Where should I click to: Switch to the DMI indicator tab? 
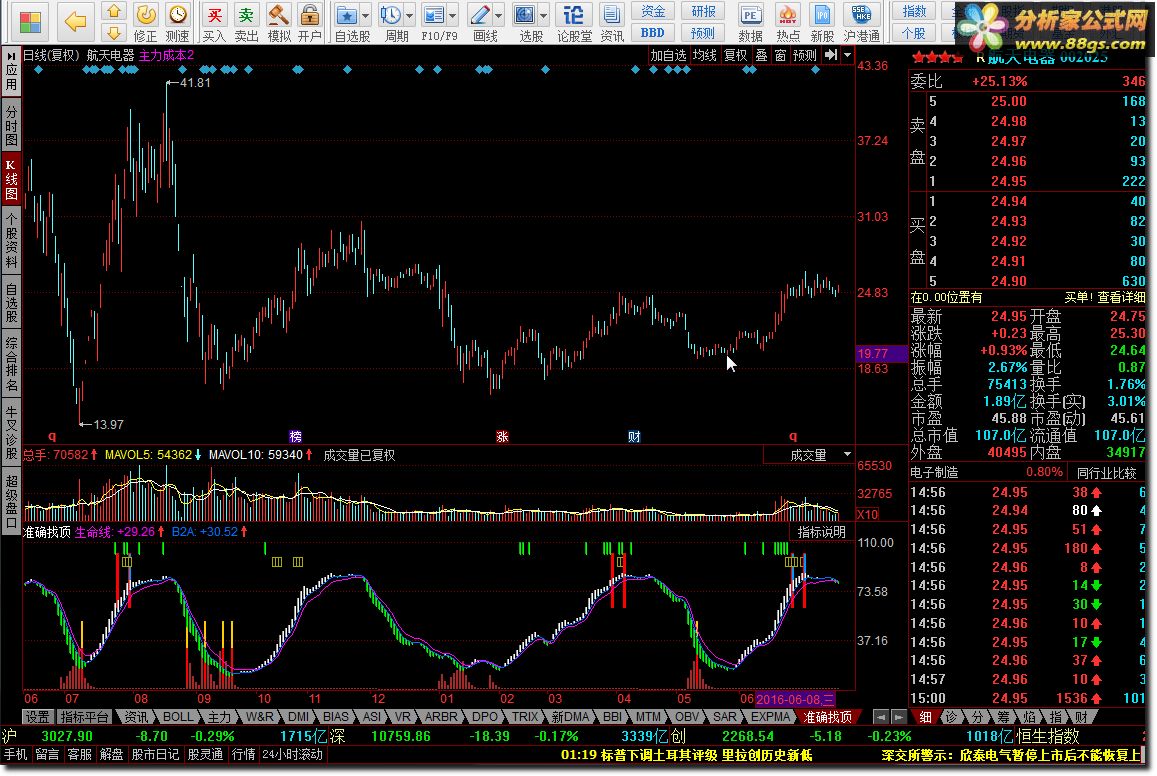298,716
